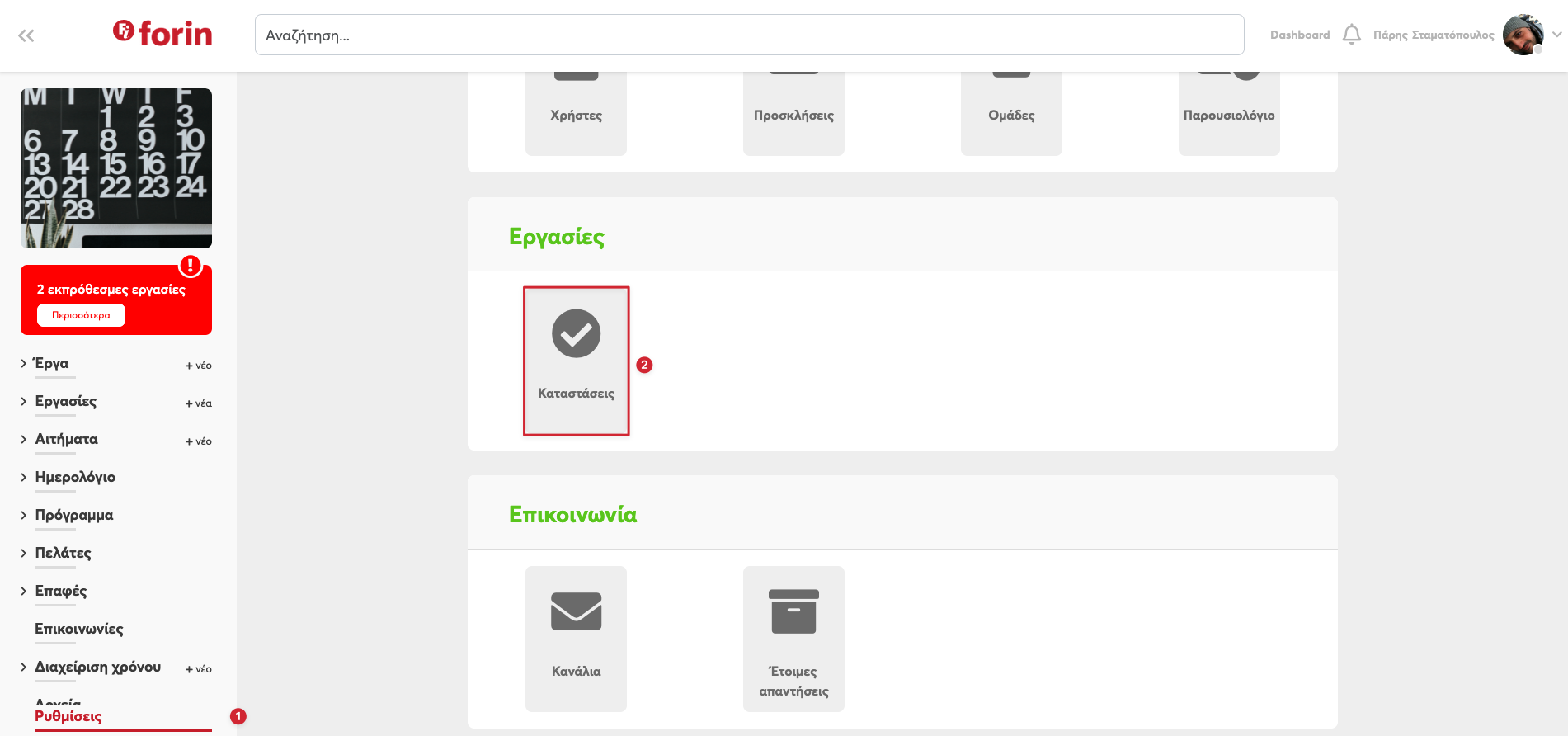1568x736 pixels.
Task: Expand the Πελάτες sidebar section
Action: 24,553
